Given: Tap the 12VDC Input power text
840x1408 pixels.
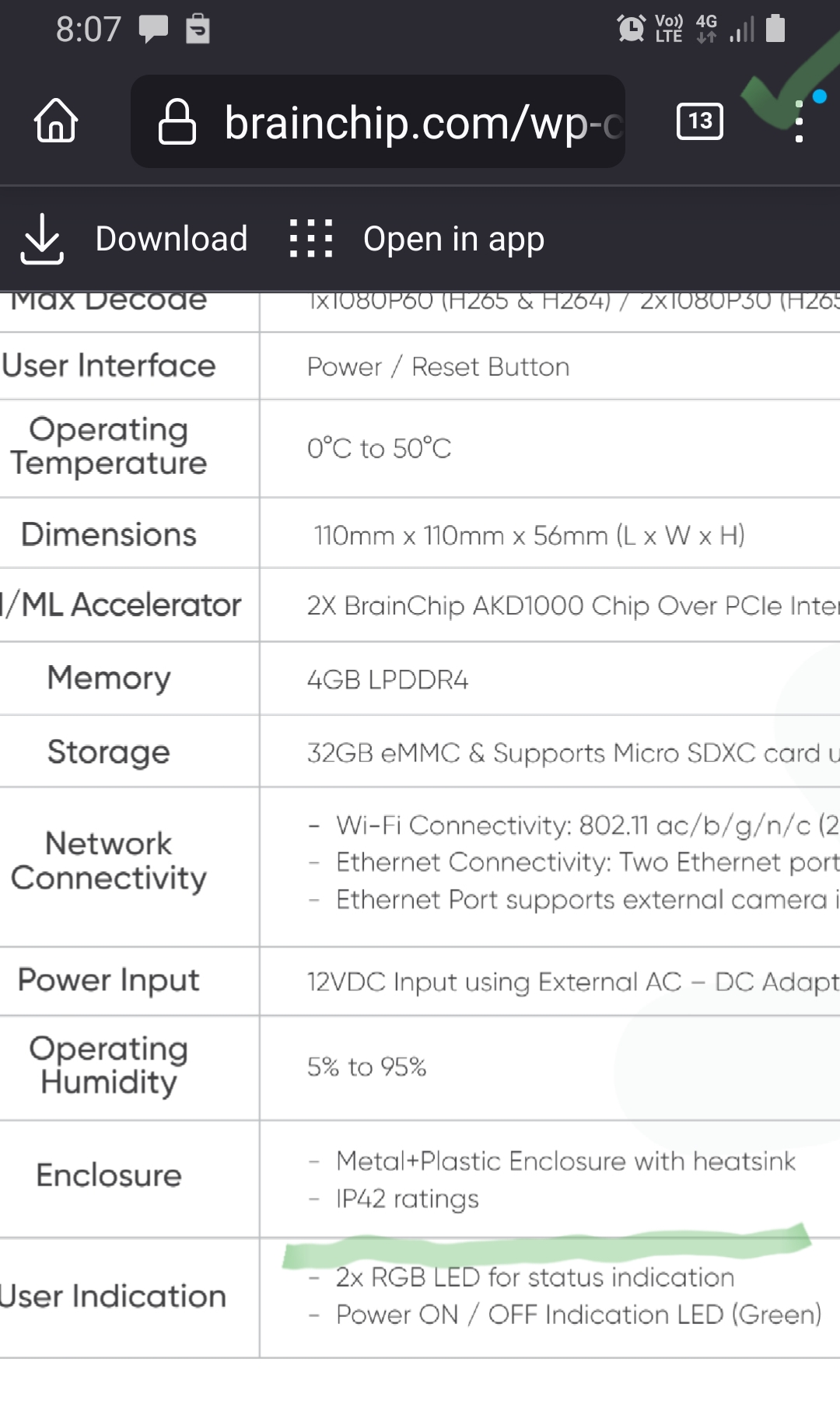Looking at the screenshot, I should click(x=573, y=982).
